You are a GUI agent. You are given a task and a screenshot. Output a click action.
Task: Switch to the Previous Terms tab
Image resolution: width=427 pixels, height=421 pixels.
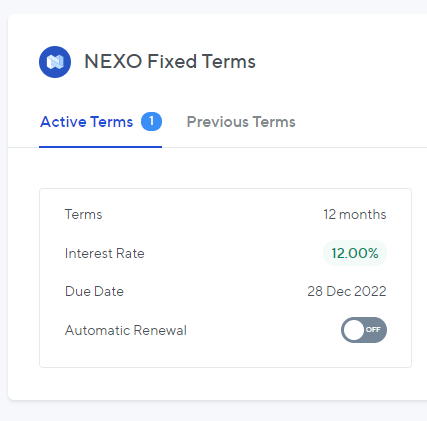point(241,122)
